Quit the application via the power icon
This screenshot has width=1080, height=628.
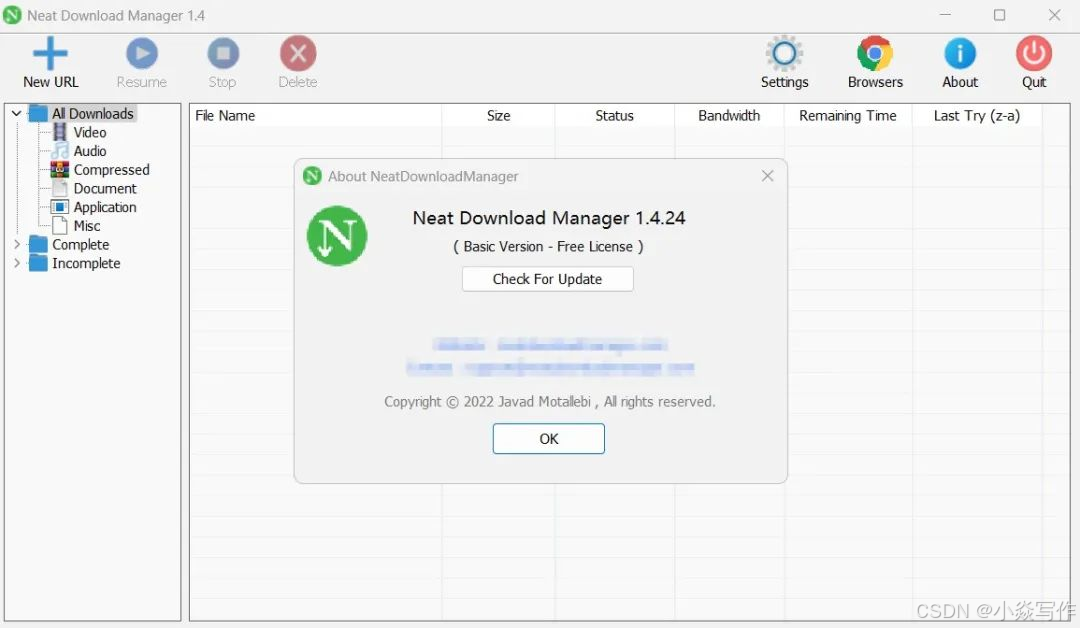1033,53
